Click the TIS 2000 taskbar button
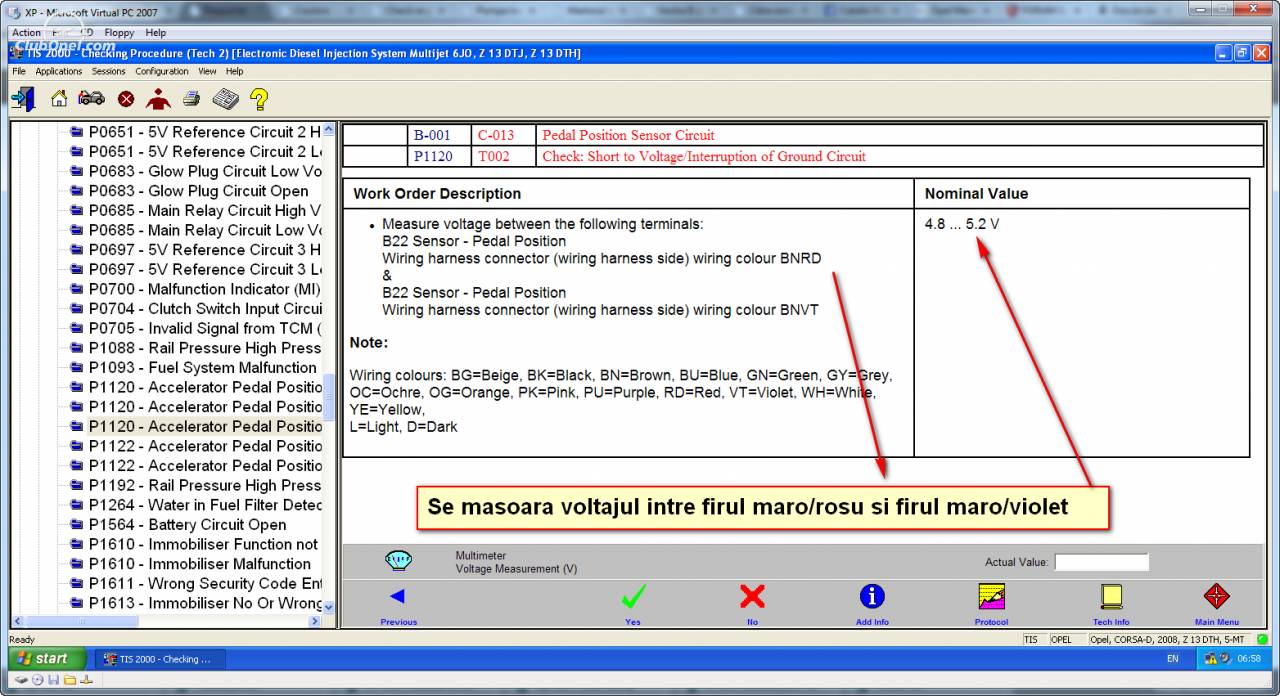Screen dimensions: 1280x696 160,659
